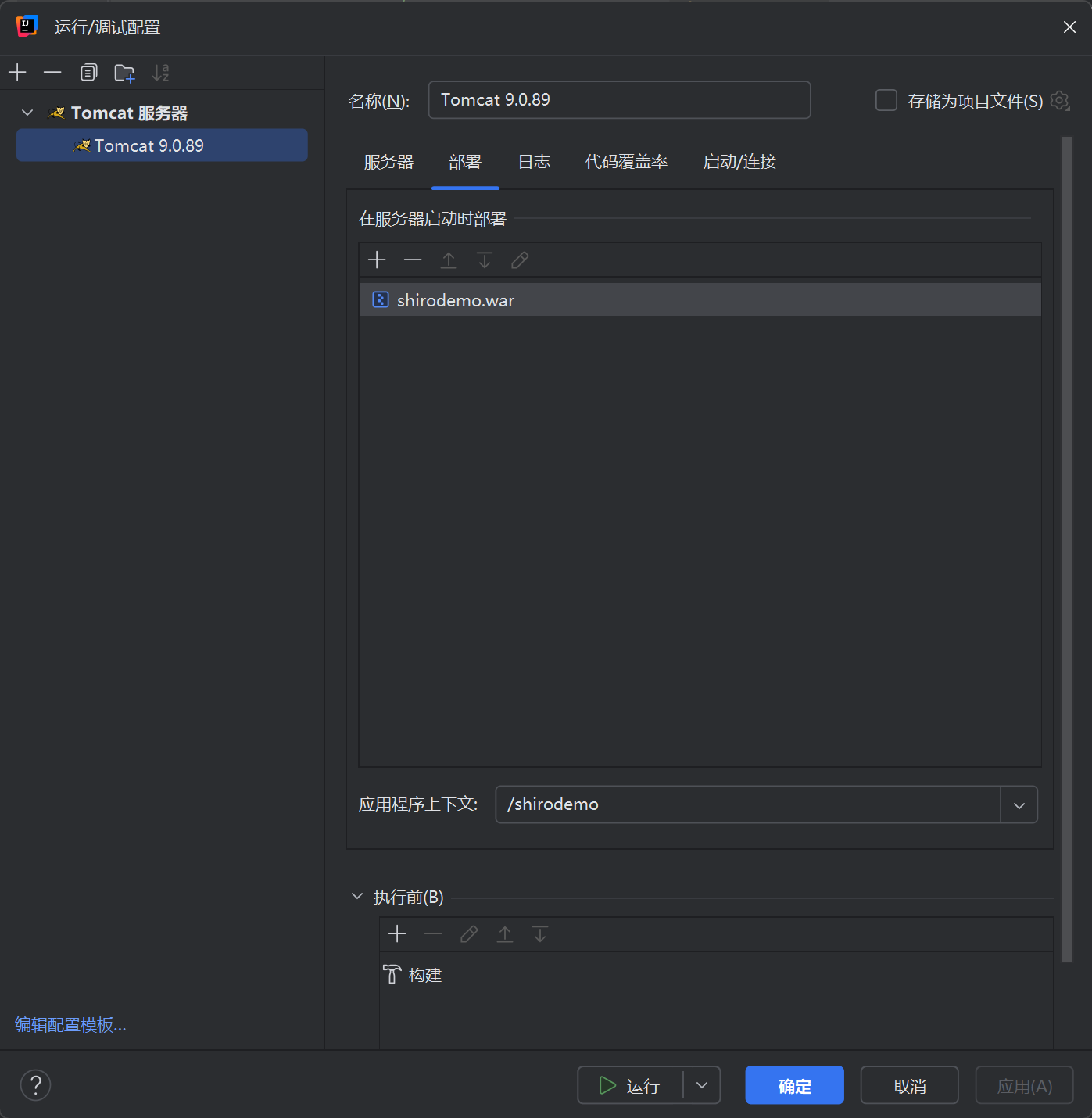Viewport: 1092px width, 1118px height.
Task: Open the 代码覆盖率 tab
Action: [x=626, y=162]
